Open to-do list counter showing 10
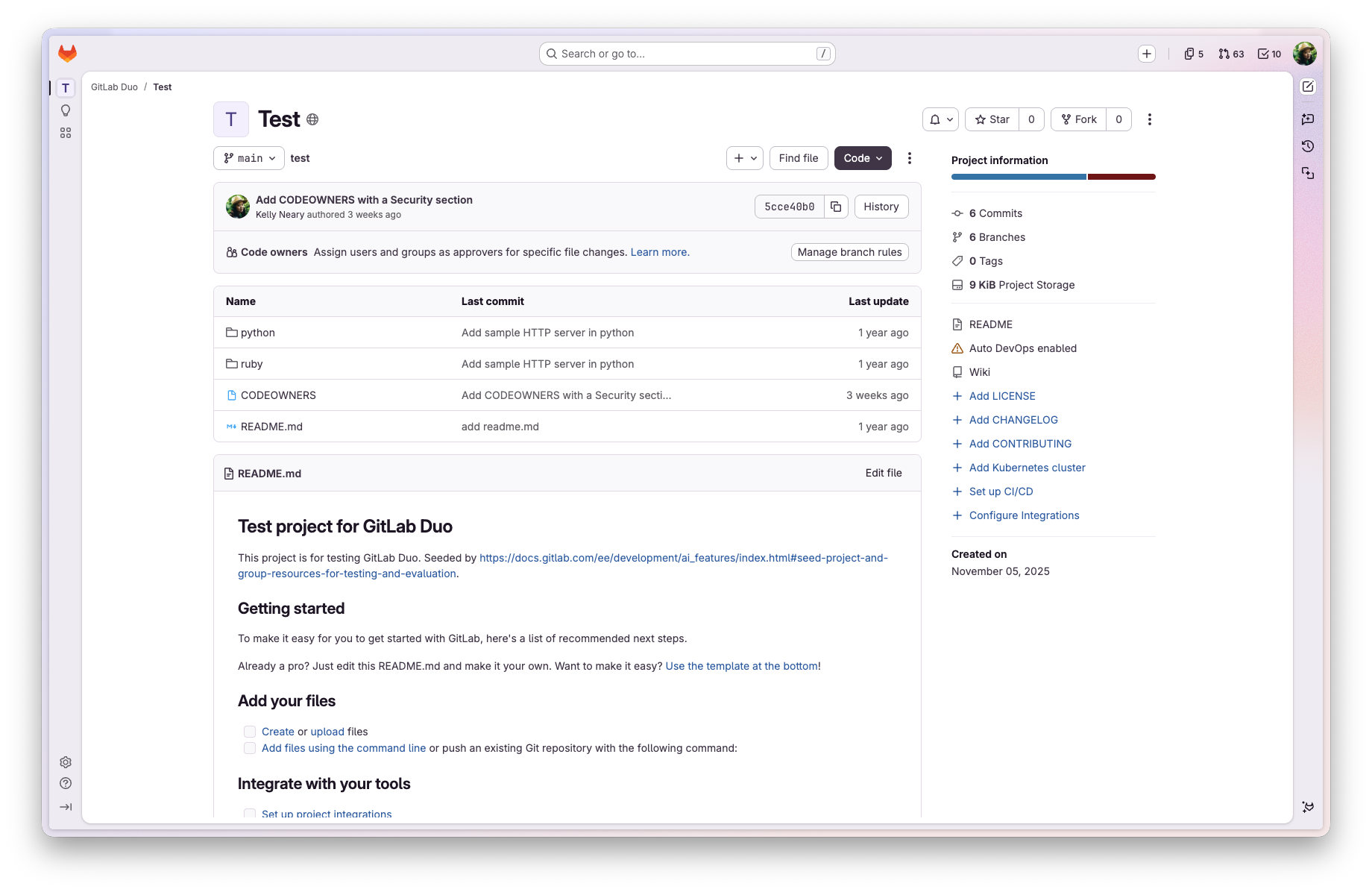Image resolution: width=1372 pixels, height=892 pixels. [1269, 54]
